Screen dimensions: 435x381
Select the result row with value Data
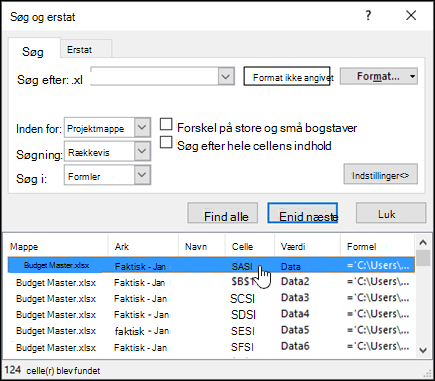(211, 265)
